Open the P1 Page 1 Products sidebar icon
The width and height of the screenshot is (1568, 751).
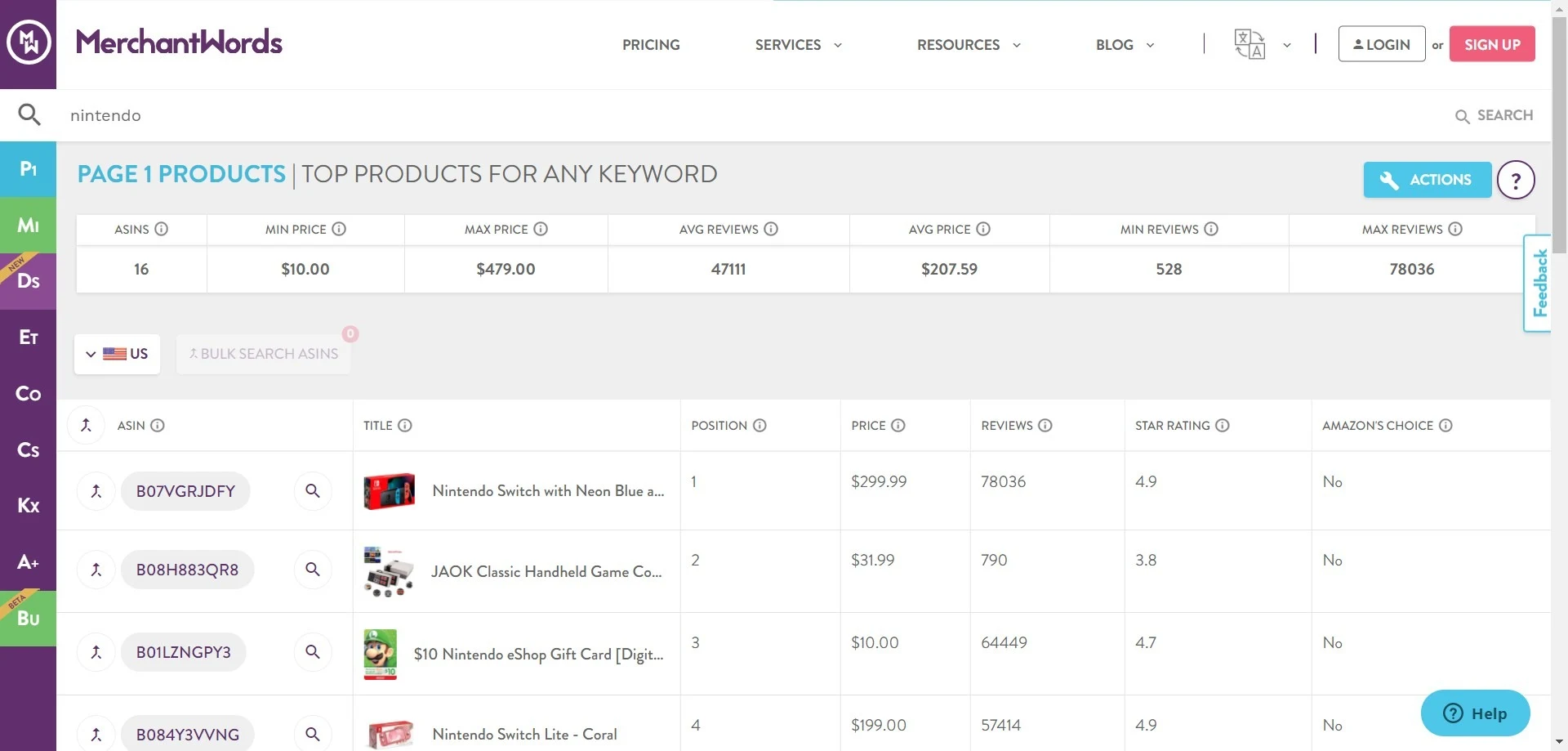click(x=29, y=169)
